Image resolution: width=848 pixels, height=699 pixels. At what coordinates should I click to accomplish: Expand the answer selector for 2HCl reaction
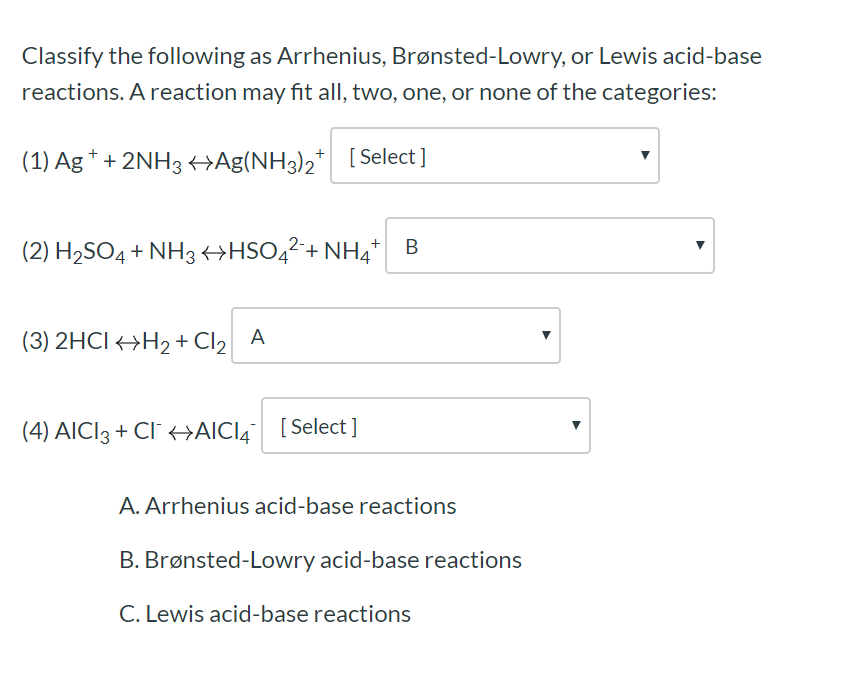coord(396,336)
